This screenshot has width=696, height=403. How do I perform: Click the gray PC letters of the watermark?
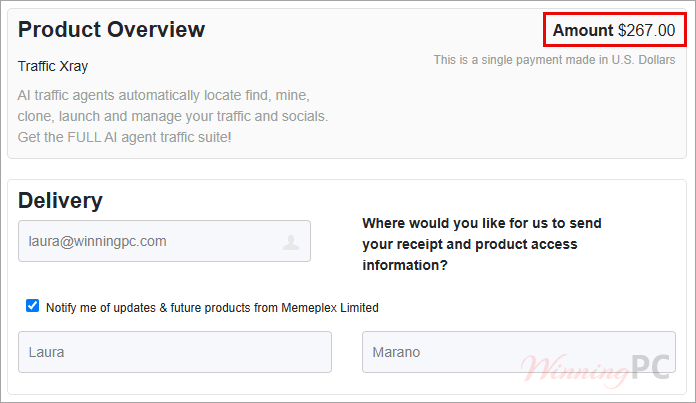coord(650,367)
